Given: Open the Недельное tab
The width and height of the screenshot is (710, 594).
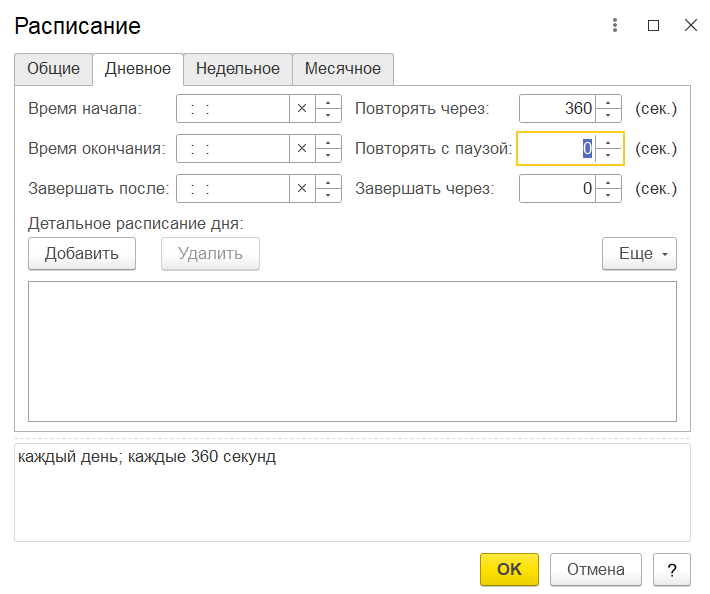Looking at the screenshot, I should coord(237,69).
